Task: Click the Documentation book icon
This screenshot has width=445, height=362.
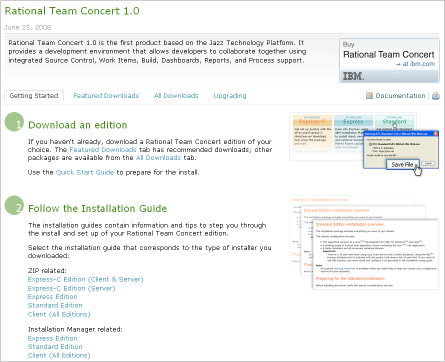Action: click(x=369, y=96)
